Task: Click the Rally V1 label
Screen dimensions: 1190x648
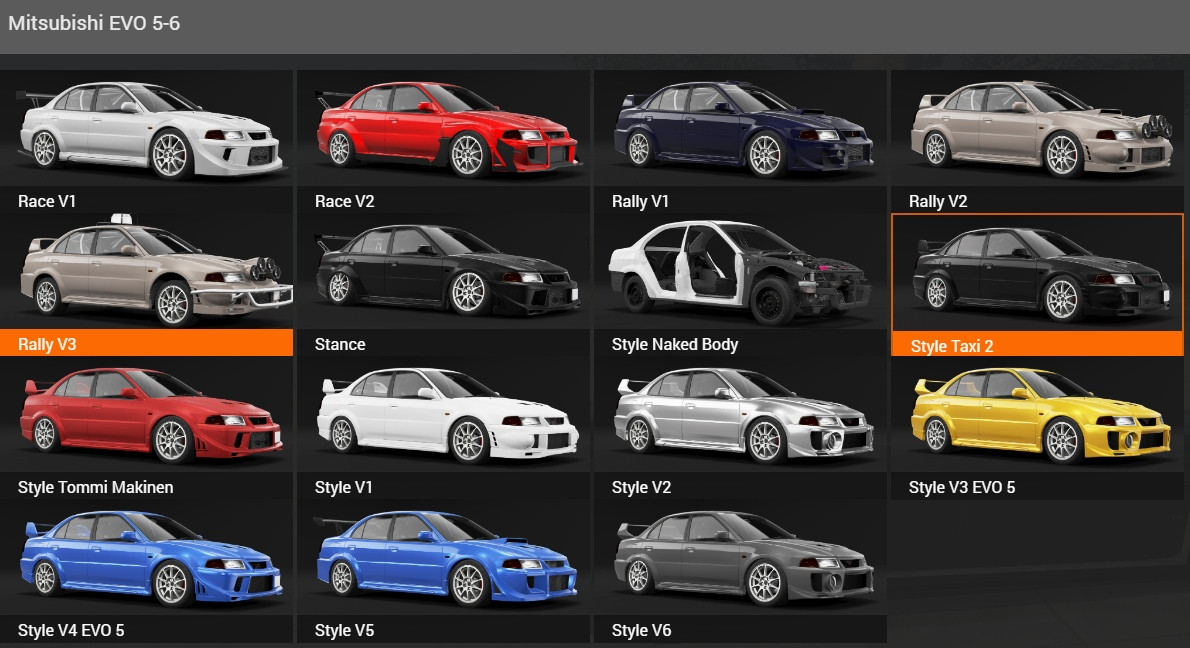Action: click(641, 201)
